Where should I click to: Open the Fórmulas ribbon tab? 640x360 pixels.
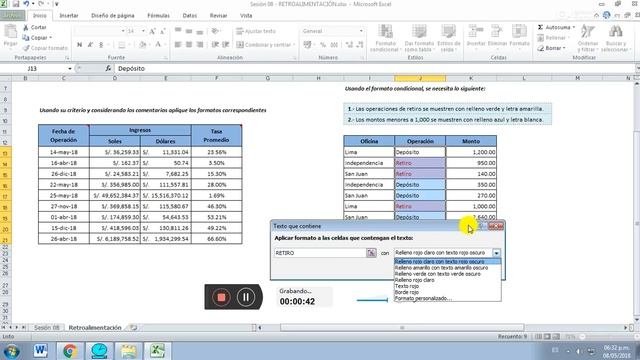(158, 16)
